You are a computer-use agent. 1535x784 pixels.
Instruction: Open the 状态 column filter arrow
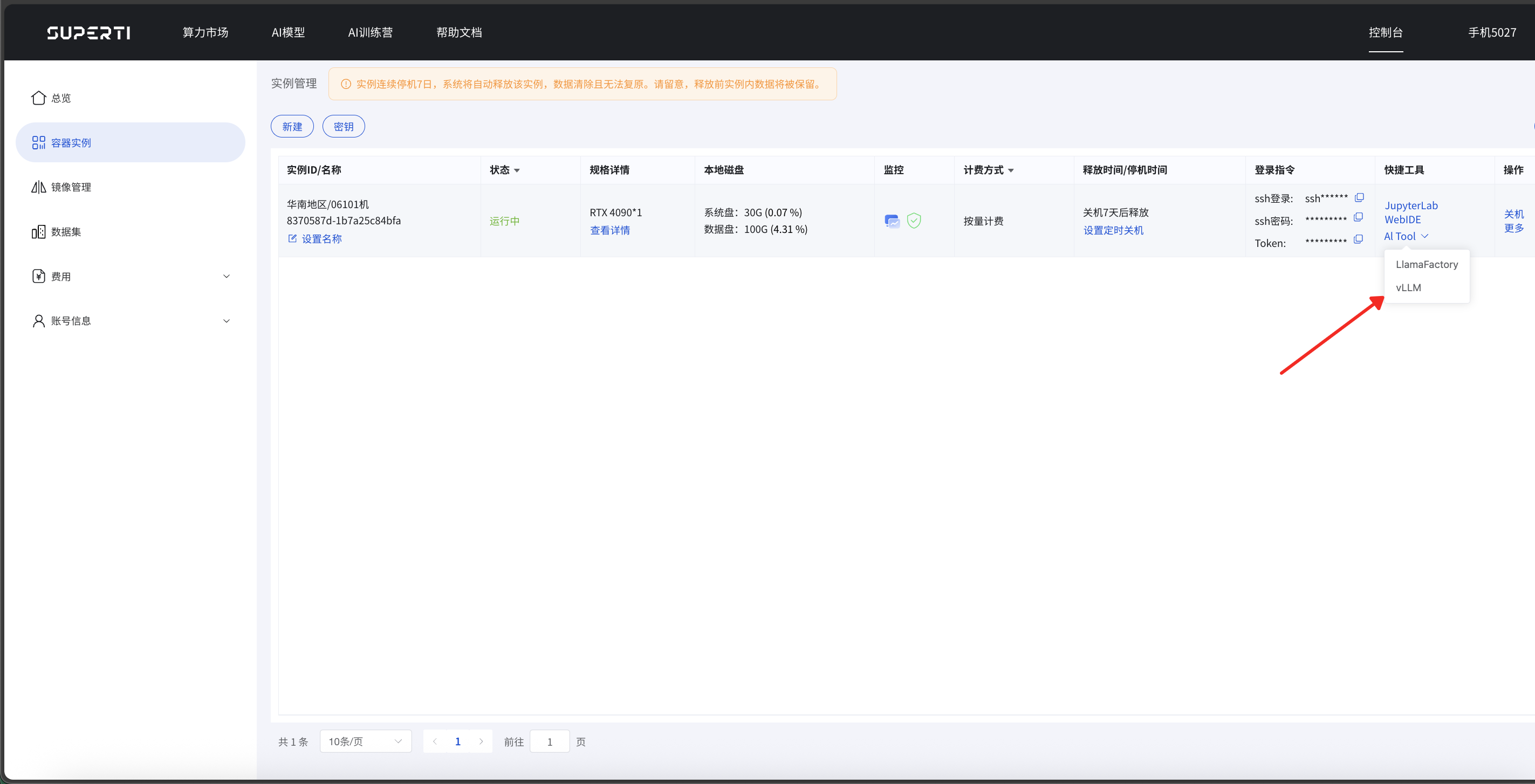point(517,170)
